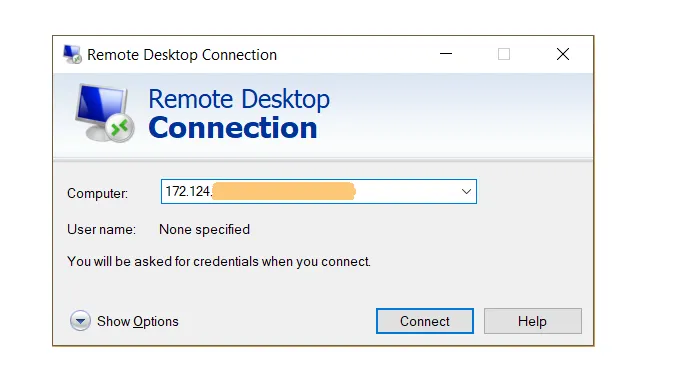Open Help for Remote Desktop

click(x=533, y=321)
